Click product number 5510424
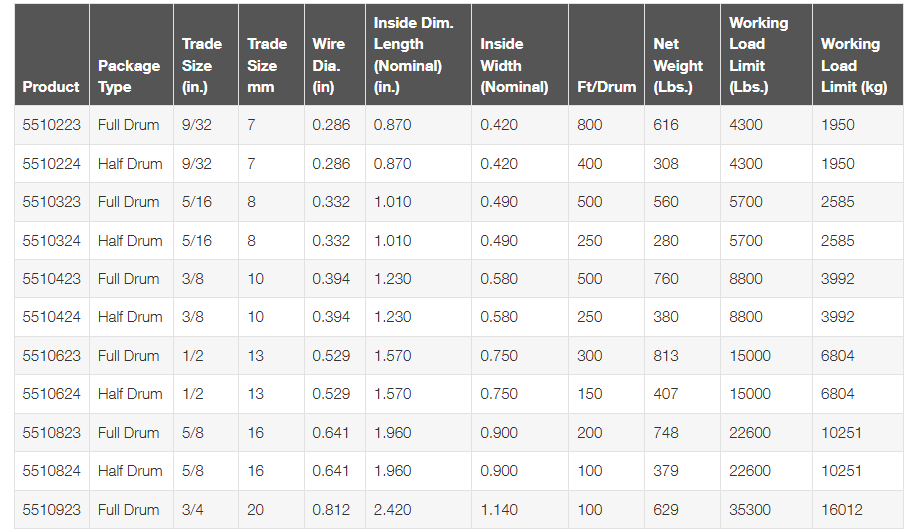910x529 pixels. tap(51, 317)
